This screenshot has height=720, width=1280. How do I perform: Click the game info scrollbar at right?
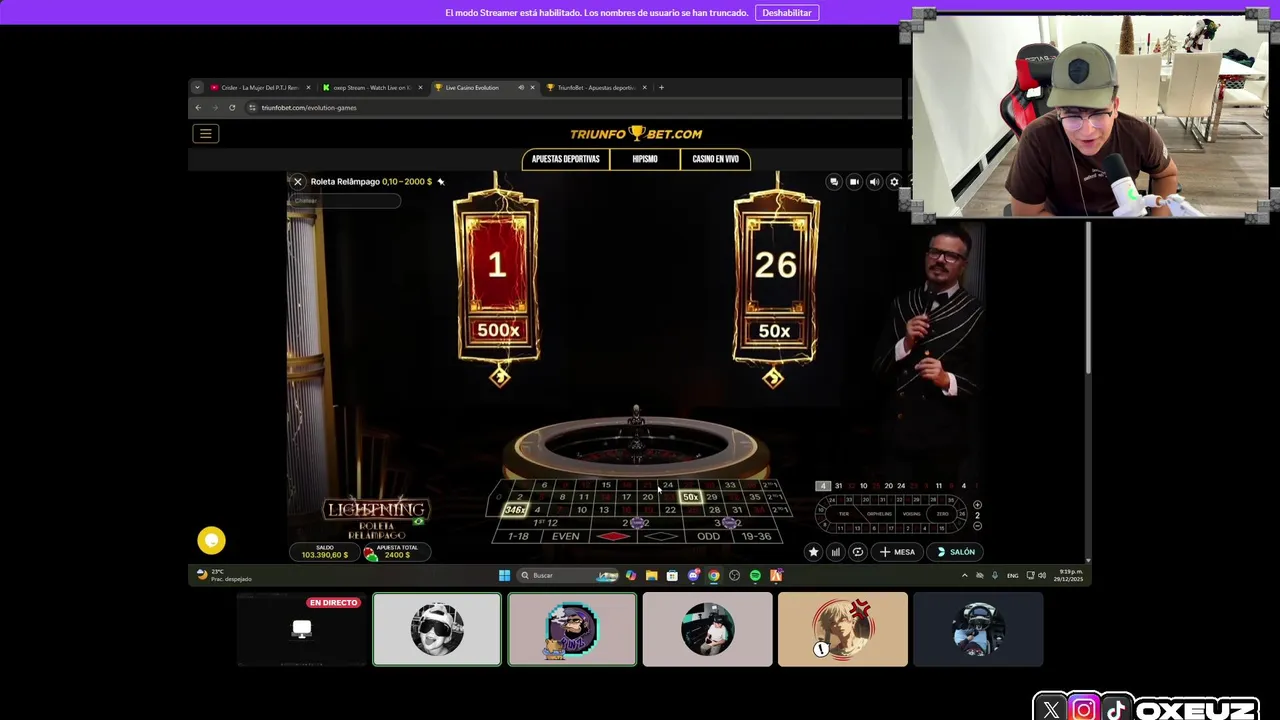tap(1088, 300)
